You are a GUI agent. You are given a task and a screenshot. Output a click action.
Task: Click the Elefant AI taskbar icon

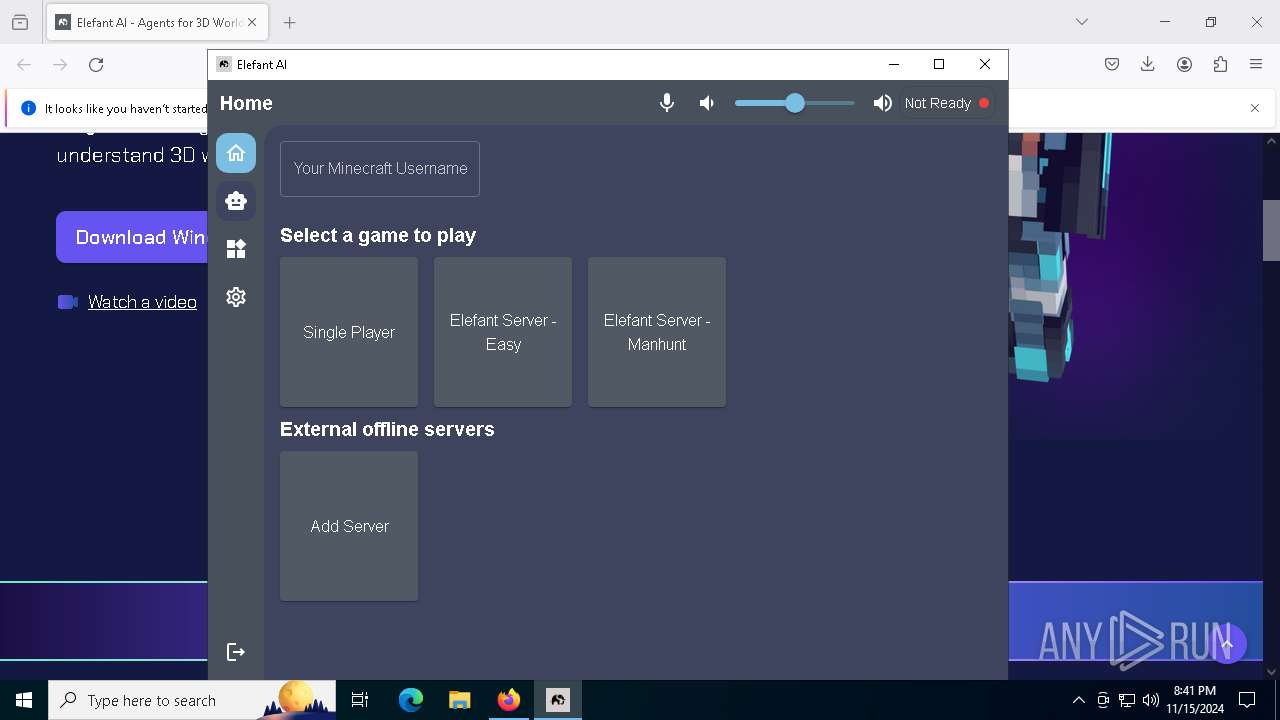[x=558, y=700]
